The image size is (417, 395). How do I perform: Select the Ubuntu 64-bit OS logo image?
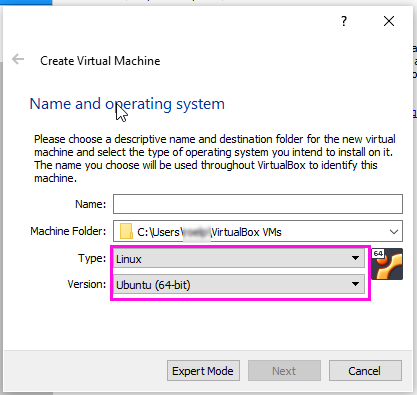pos(387,264)
